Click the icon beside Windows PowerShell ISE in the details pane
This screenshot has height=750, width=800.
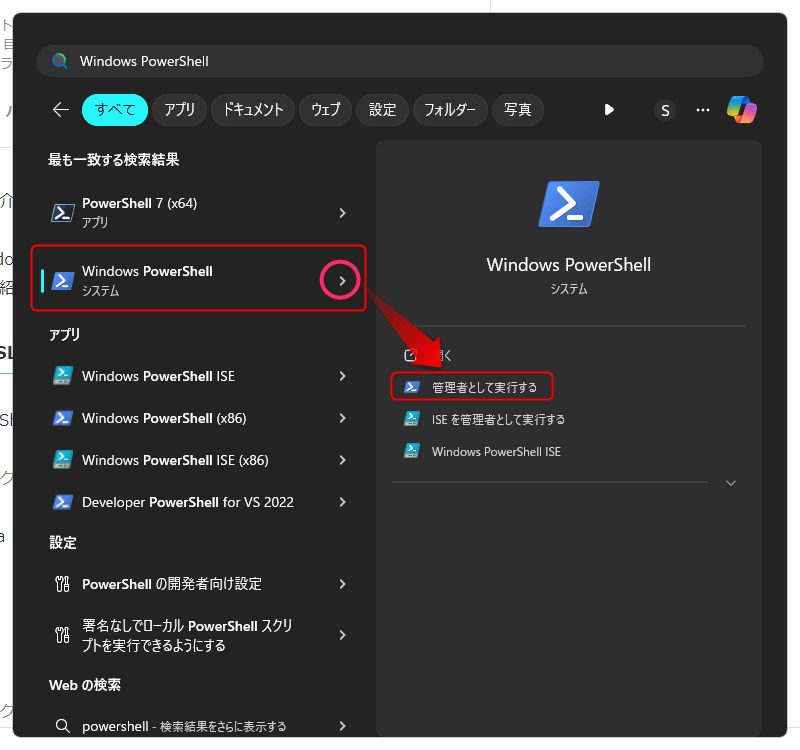coord(412,451)
